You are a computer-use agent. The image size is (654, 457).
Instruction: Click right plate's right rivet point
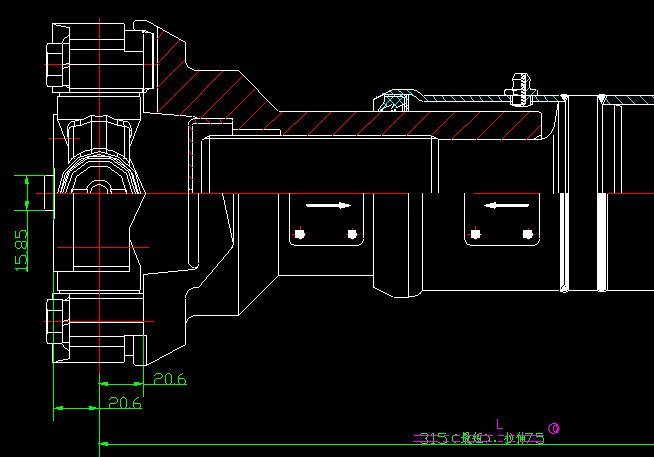(x=528, y=234)
